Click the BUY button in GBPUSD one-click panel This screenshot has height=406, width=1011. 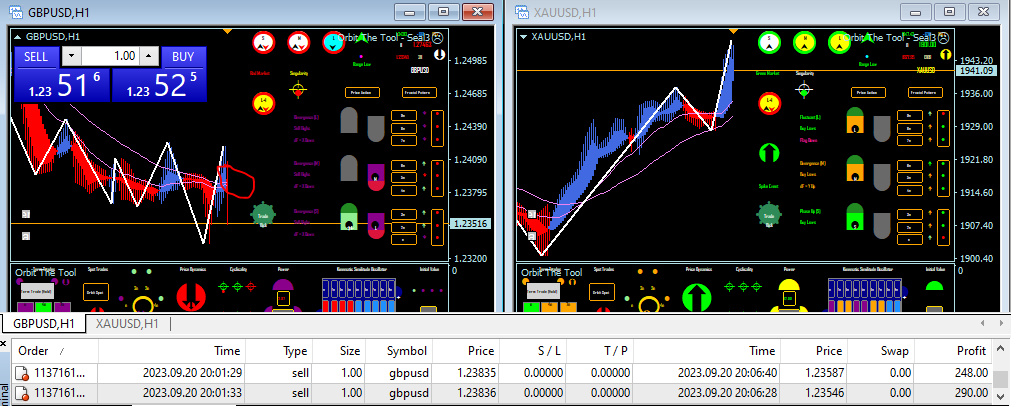(183, 57)
